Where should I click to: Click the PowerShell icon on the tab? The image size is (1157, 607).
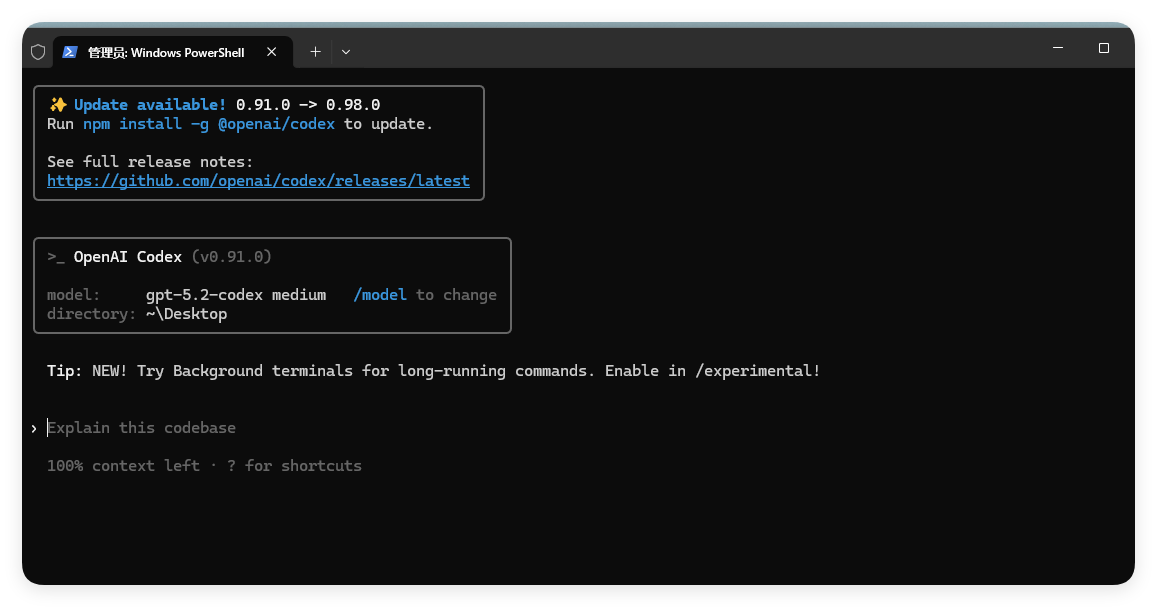pyautogui.click(x=70, y=52)
